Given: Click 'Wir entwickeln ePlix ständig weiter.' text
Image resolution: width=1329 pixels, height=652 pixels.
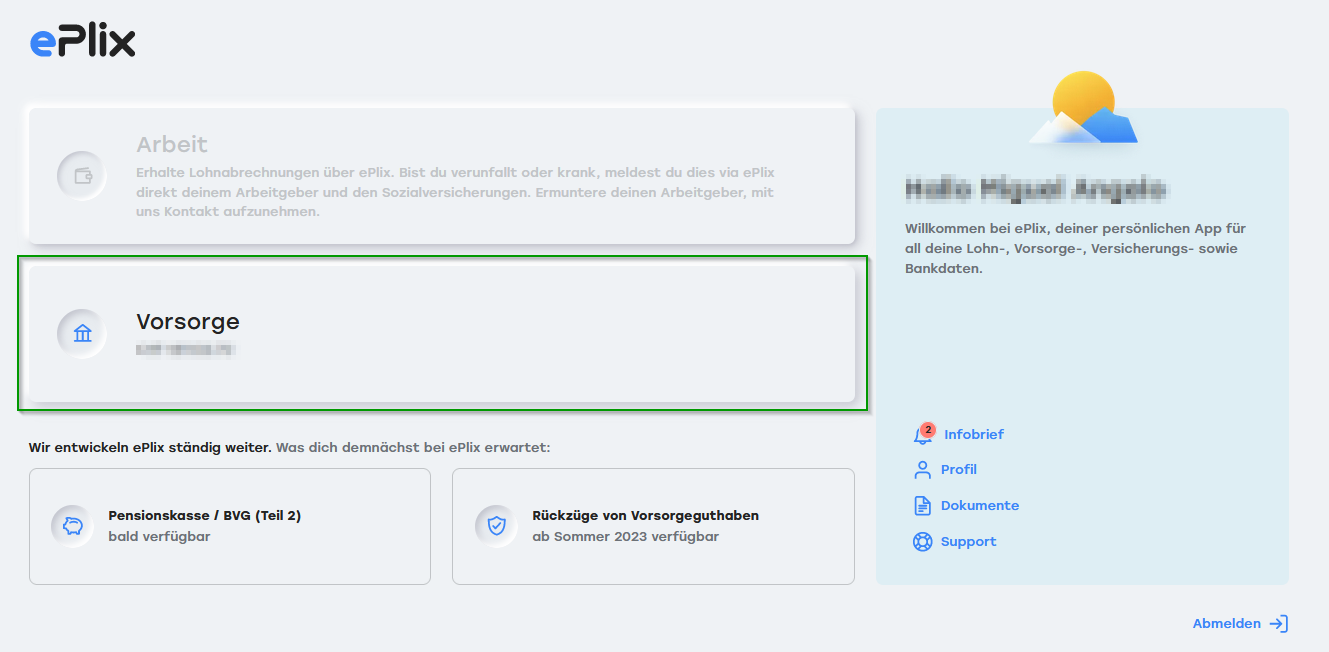Looking at the screenshot, I should click(x=150, y=447).
